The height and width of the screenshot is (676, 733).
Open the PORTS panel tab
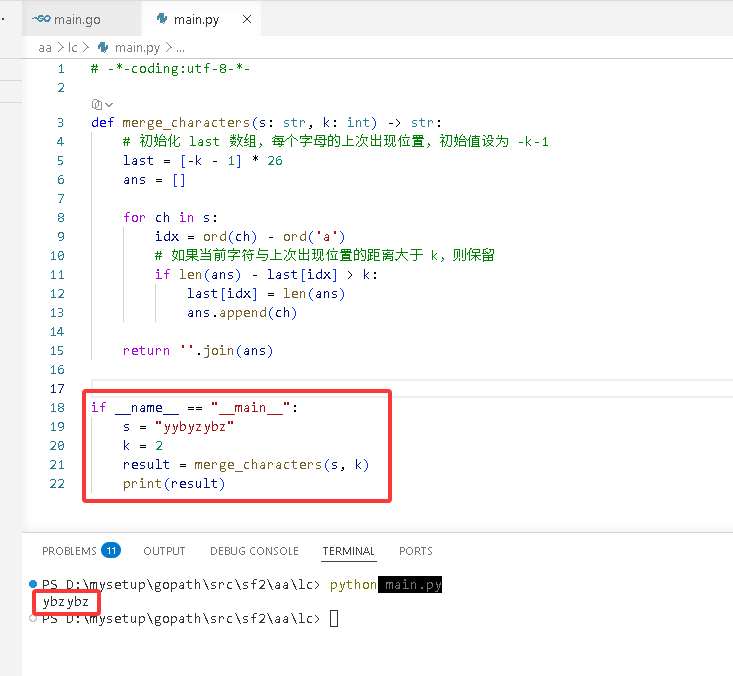click(416, 551)
